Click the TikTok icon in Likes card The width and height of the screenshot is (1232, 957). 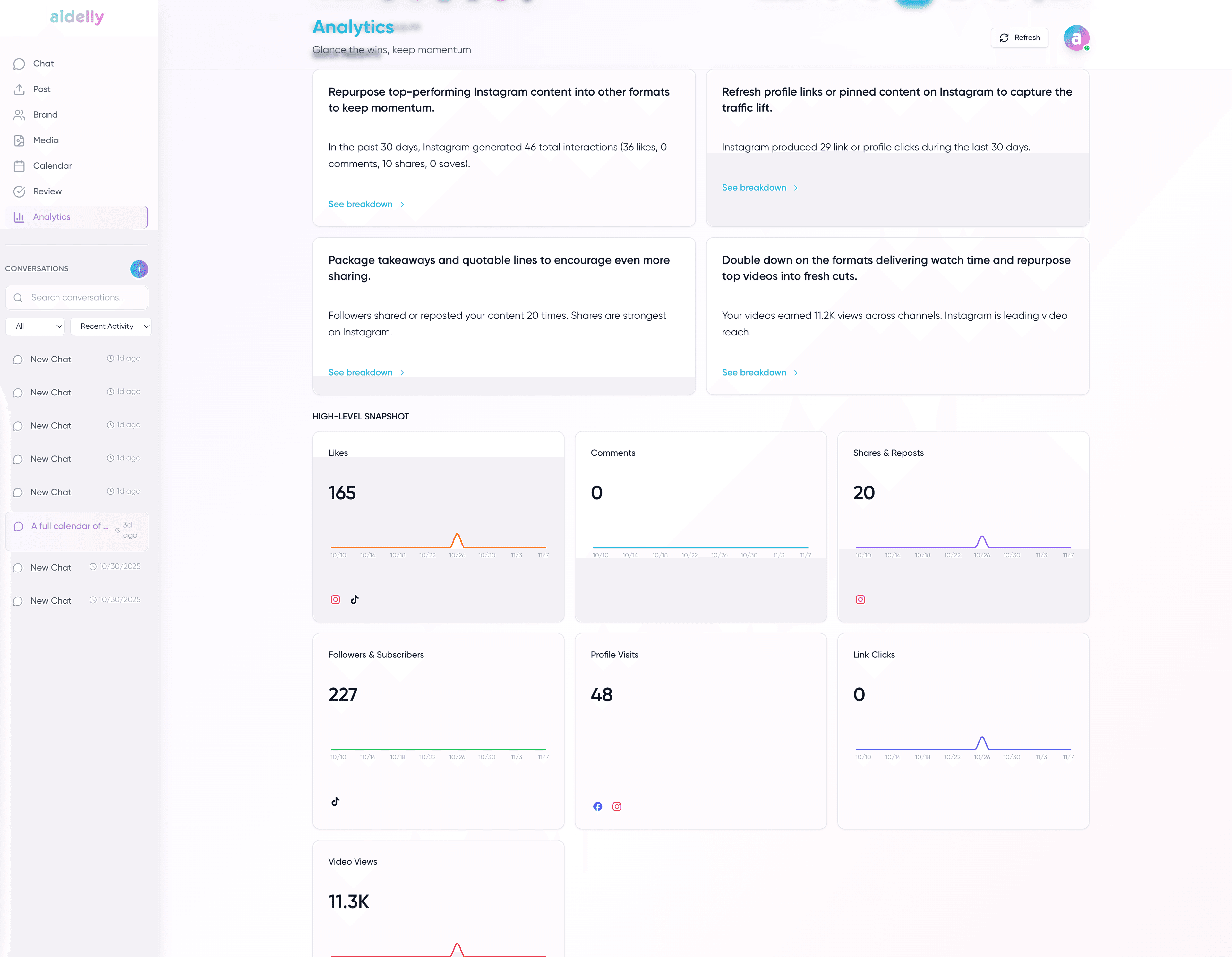click(354, 599)
